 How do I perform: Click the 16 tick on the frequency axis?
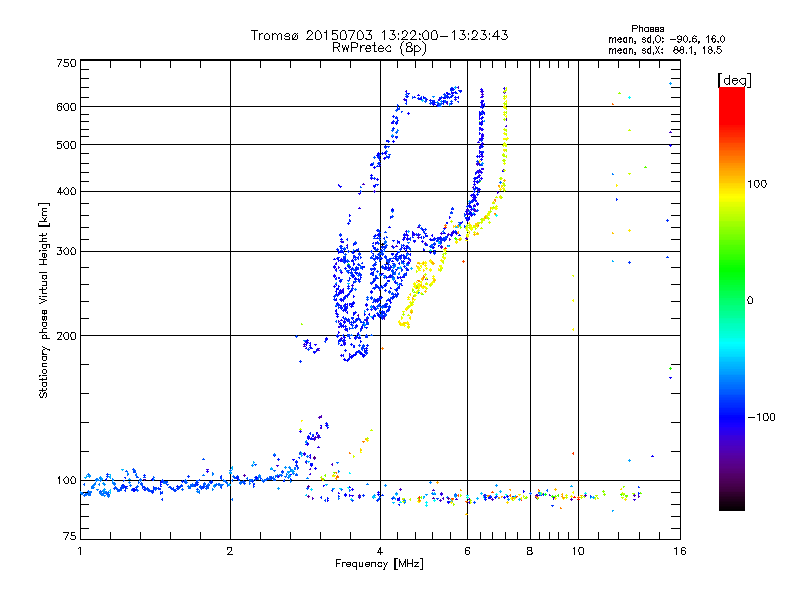pyautogui.click(x=677, y=551)
